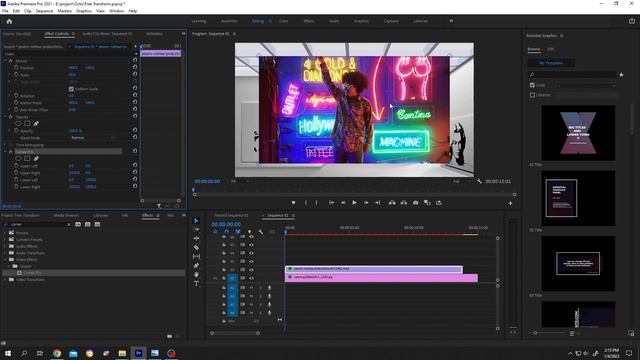Open the Program Monitor settings wrench
Viewport: 640px width, 360px height.
[x=479, y=181]
